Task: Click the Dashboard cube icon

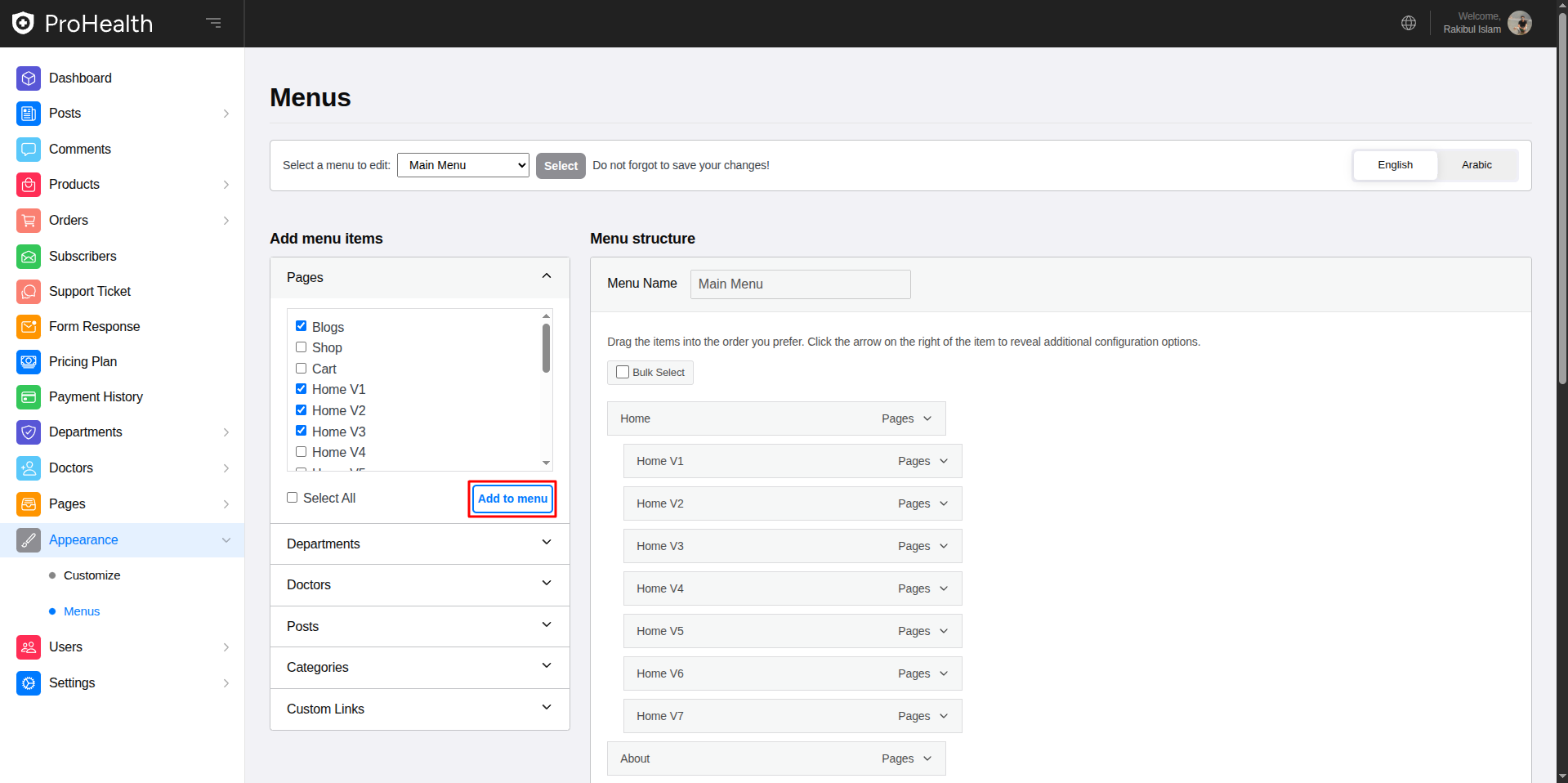Action: point(29,78)
